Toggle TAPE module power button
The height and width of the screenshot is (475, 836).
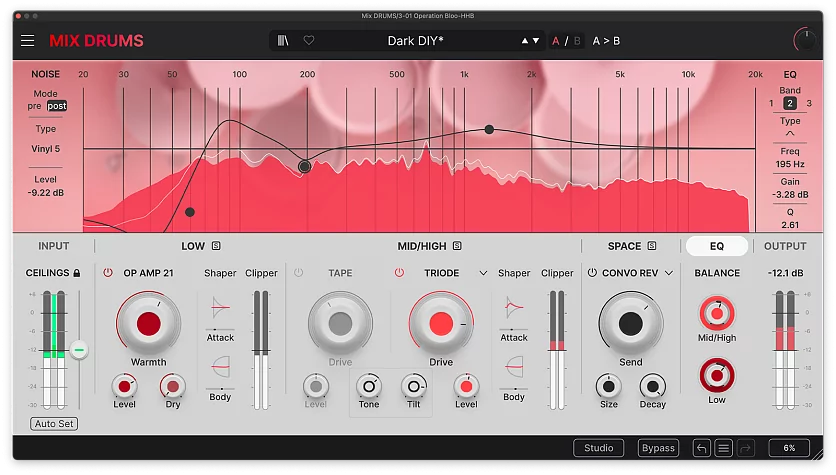(299, 272)
